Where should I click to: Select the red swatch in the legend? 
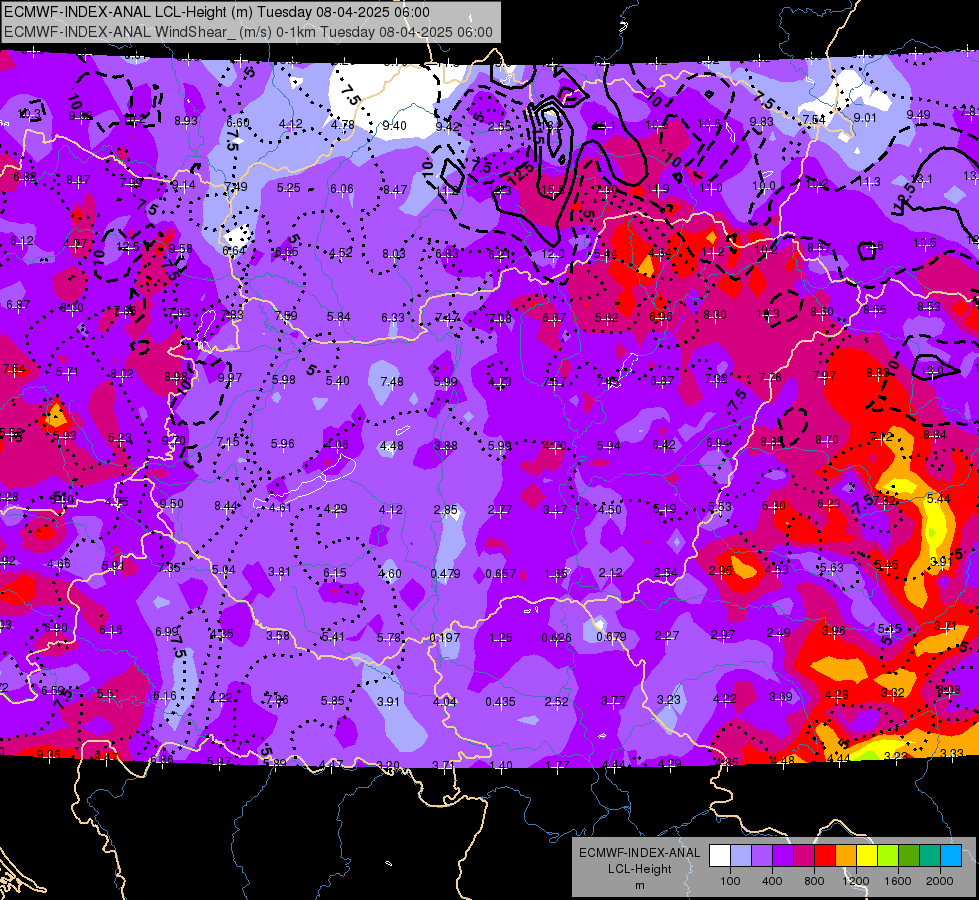(x=825, y=856)
